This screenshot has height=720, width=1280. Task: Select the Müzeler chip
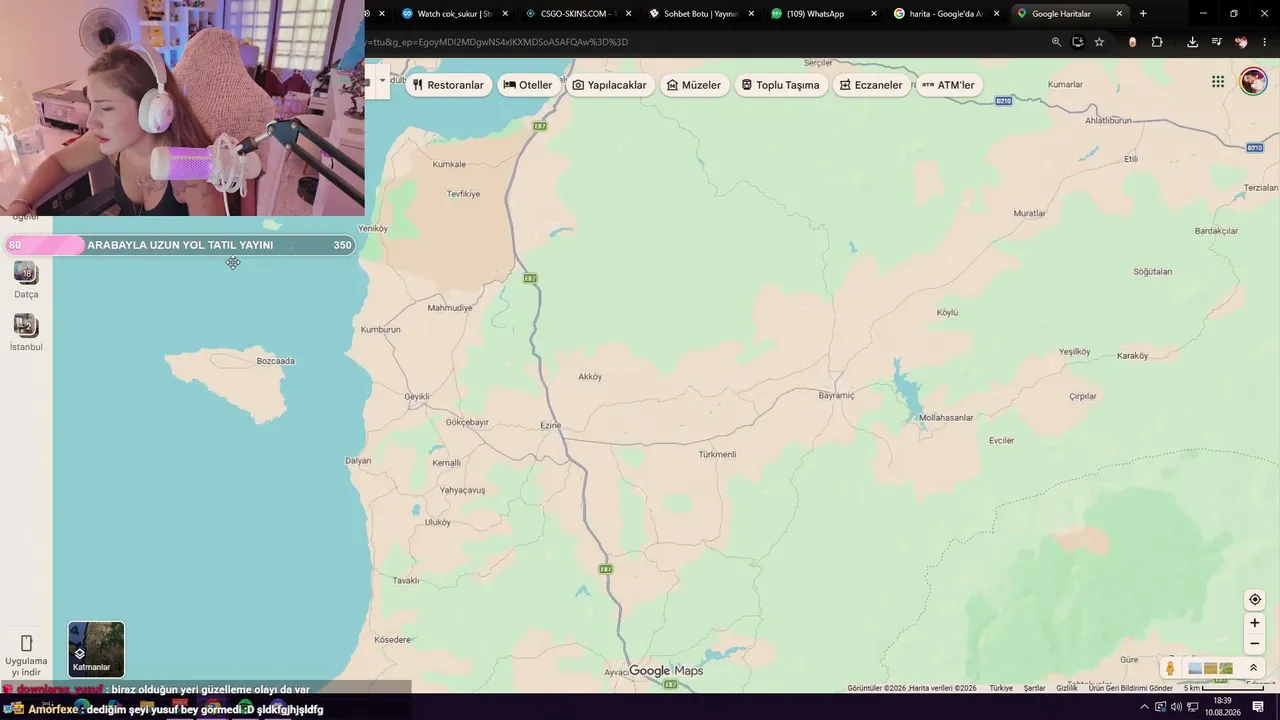coord(694,85)
